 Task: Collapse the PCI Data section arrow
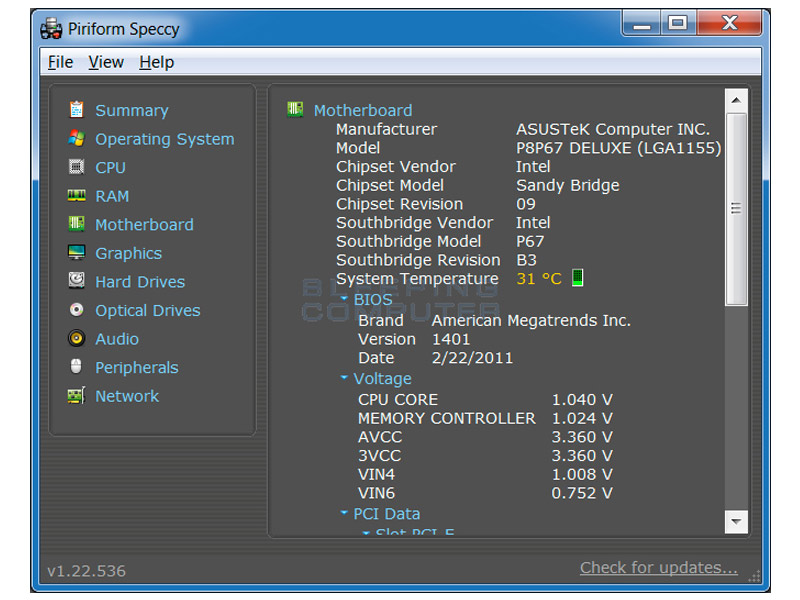pyautogui.click(x=344, y=512)
